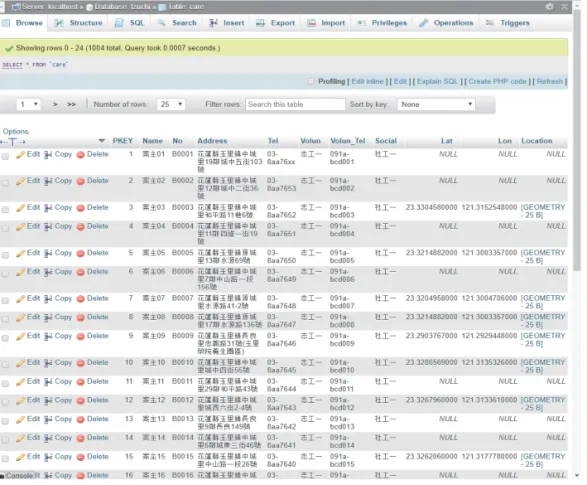This screenshot has height=485, width=587.
Task: Go to next page with > button
Action: [55, 104]
